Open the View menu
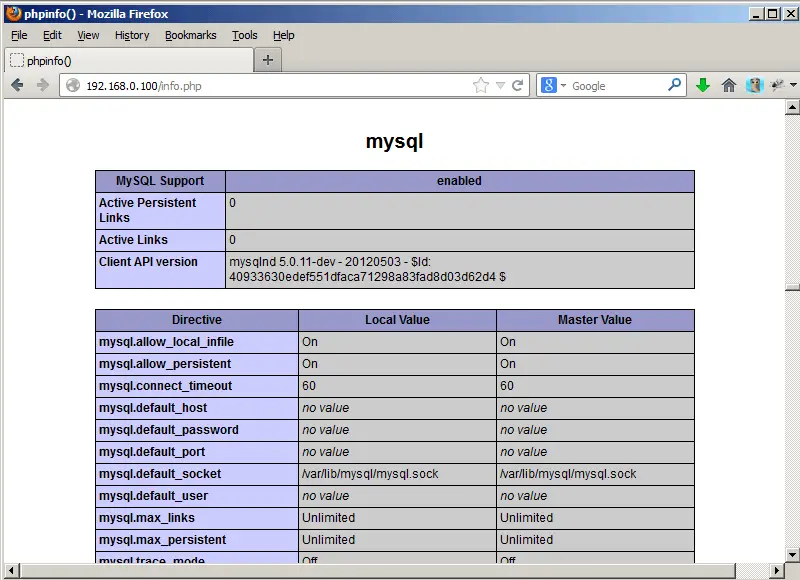Viewport: 800px width, 580px height. click(88, 35)
